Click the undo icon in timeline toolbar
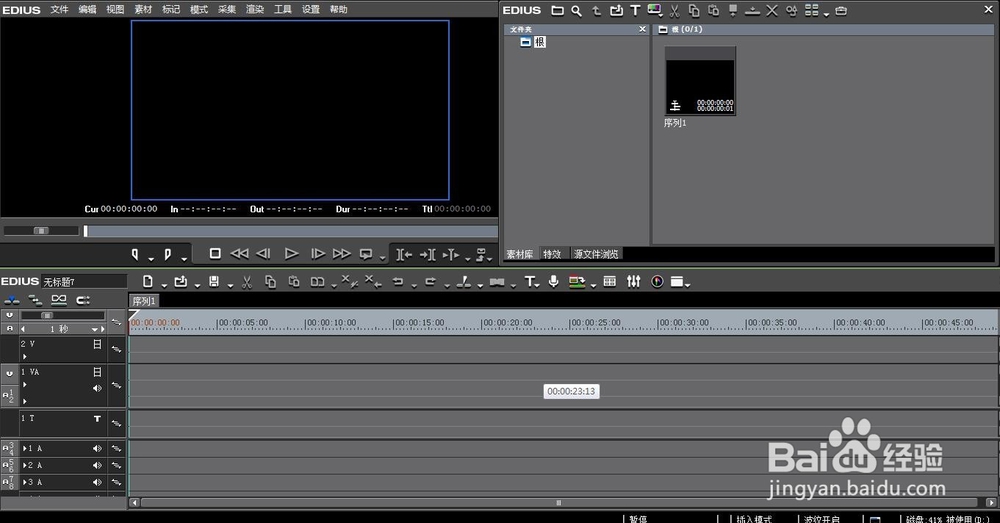The height and width of the screenshot is (523, 1000). pos(398,281)
